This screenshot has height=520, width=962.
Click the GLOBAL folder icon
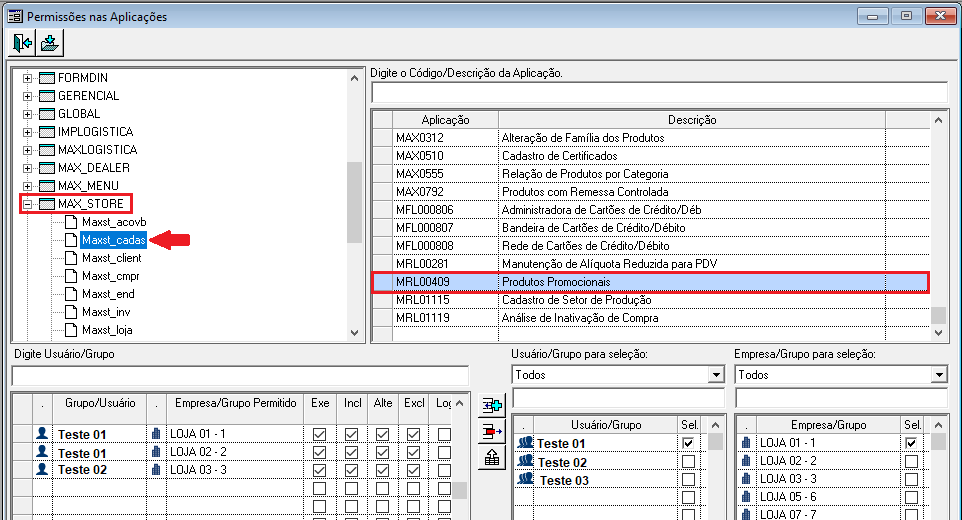tap(47, 114)
